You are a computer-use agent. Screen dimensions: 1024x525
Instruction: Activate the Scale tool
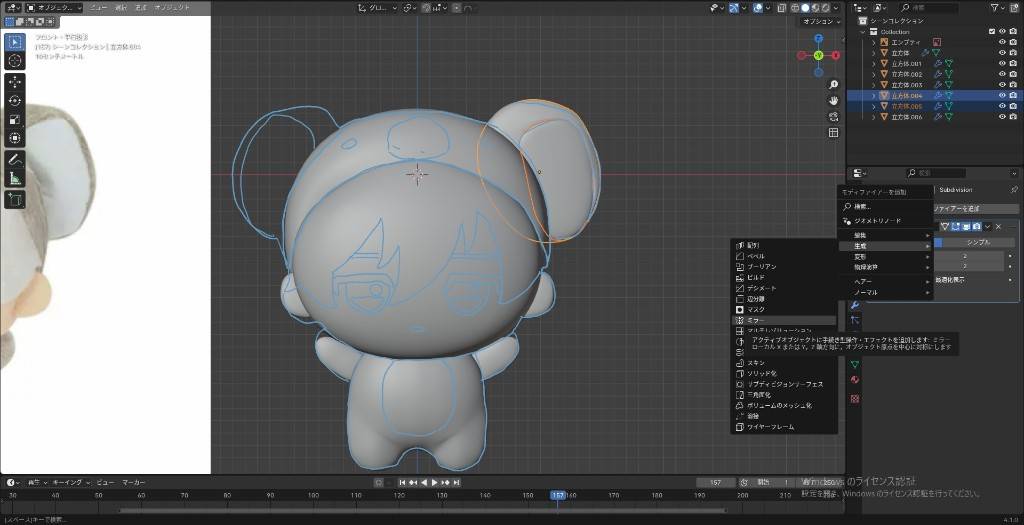click(15, 119)
